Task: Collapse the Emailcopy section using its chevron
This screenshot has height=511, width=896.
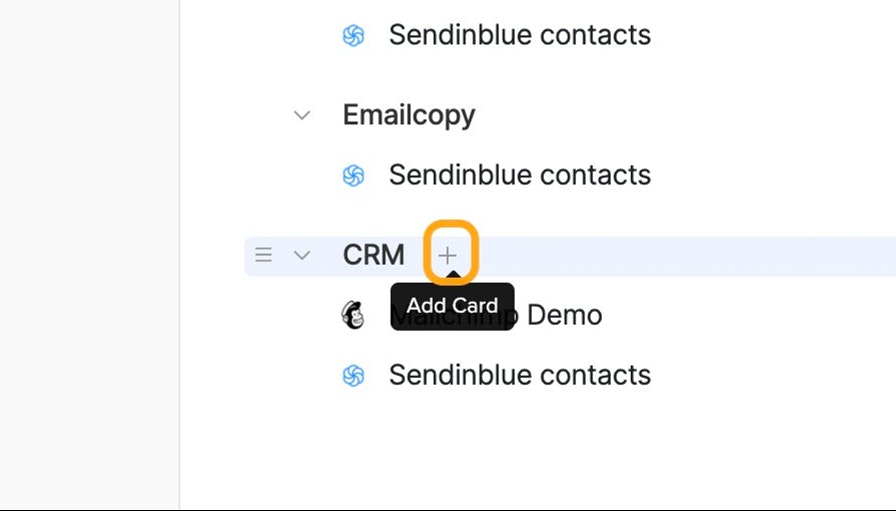Action: tap(302, 115)
